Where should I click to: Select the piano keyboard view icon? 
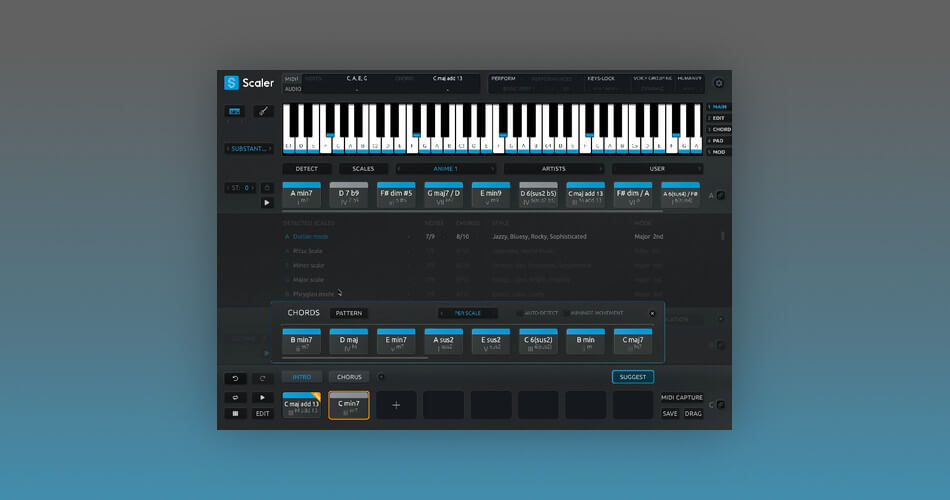point(235,111)
